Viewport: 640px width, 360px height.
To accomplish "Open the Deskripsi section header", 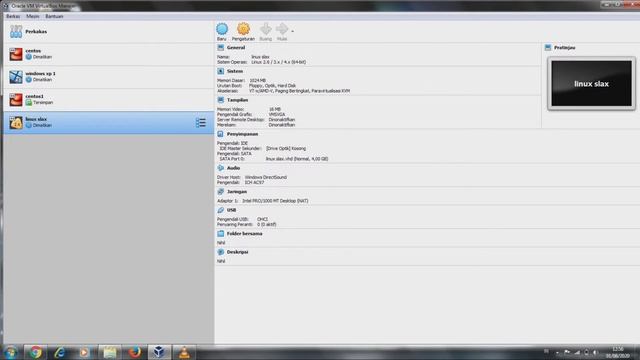I will [x=238, y=252].
